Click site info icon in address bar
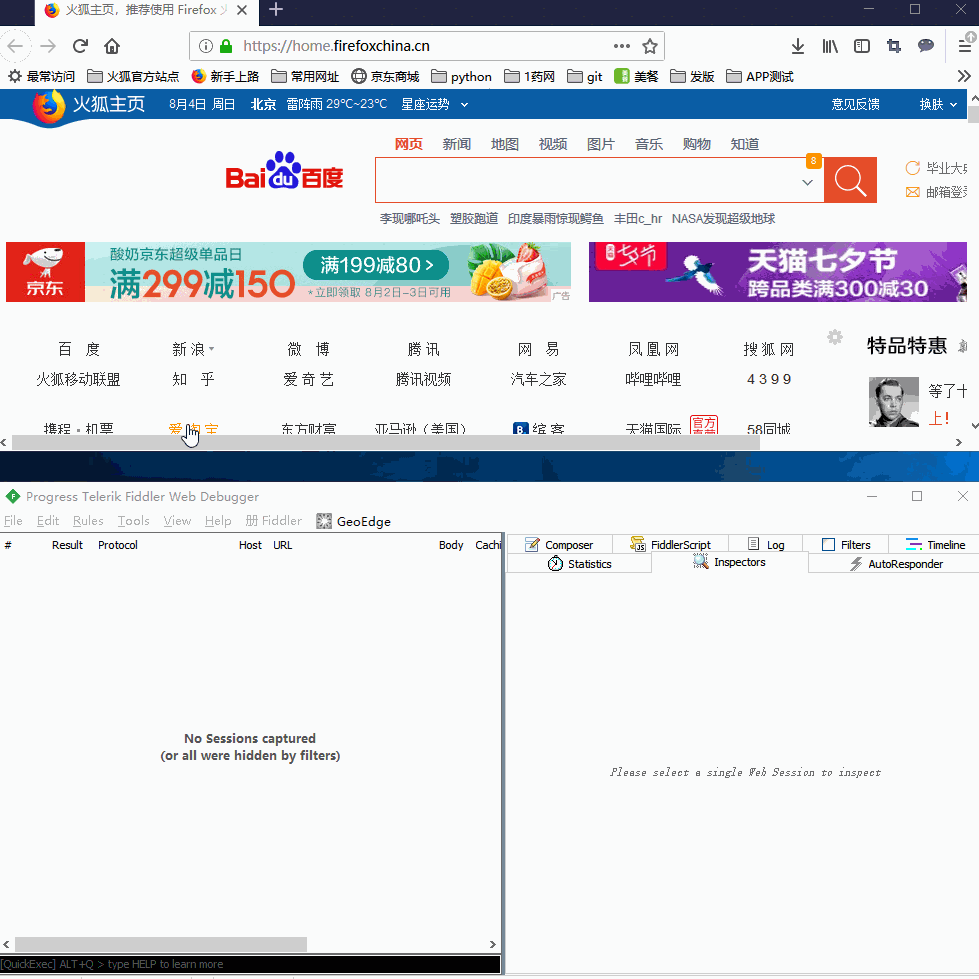The image size is (979, 979). 205,46
